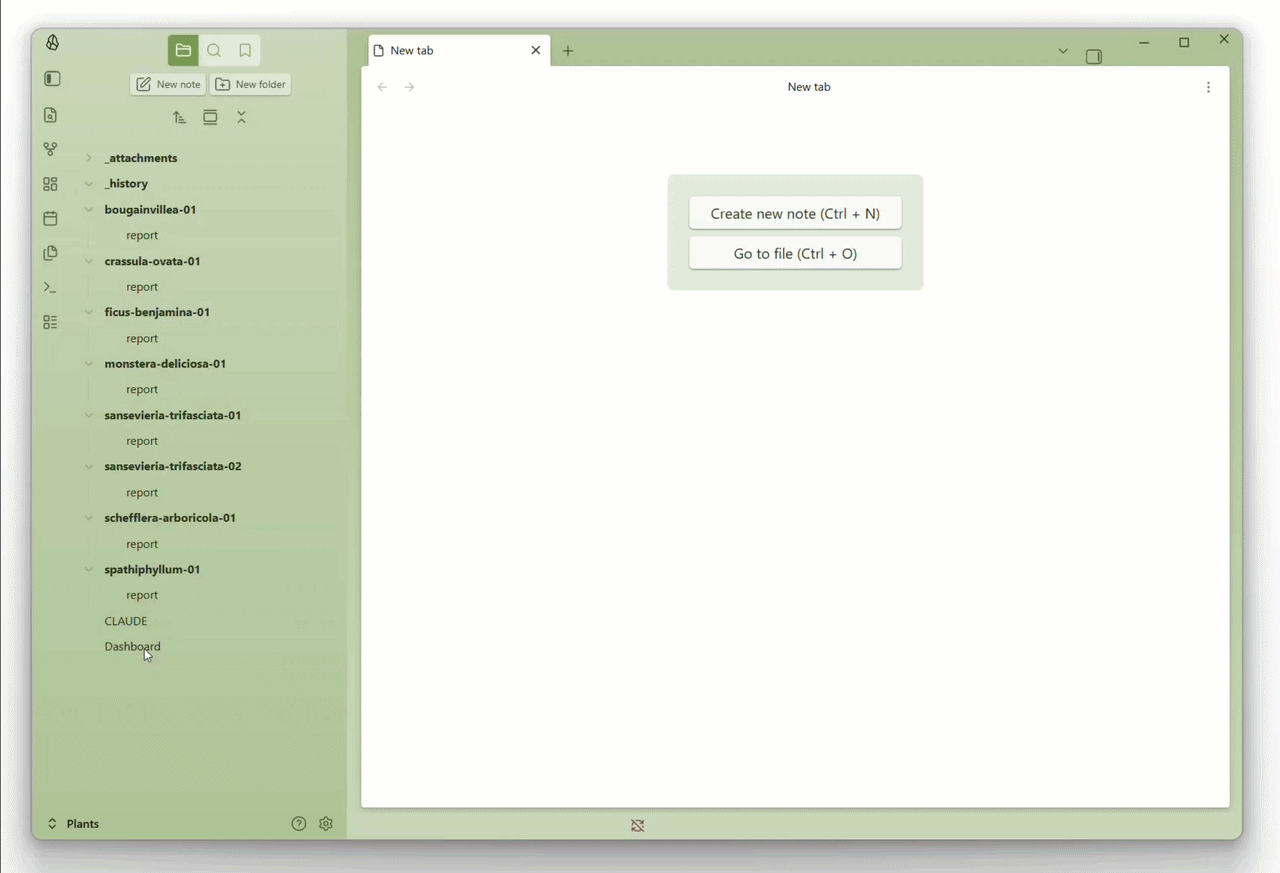Image resolution: width=1280 pixels, height=873 pixels.
Task: Open today's daily note calendar icon
Action: [50, 219]
